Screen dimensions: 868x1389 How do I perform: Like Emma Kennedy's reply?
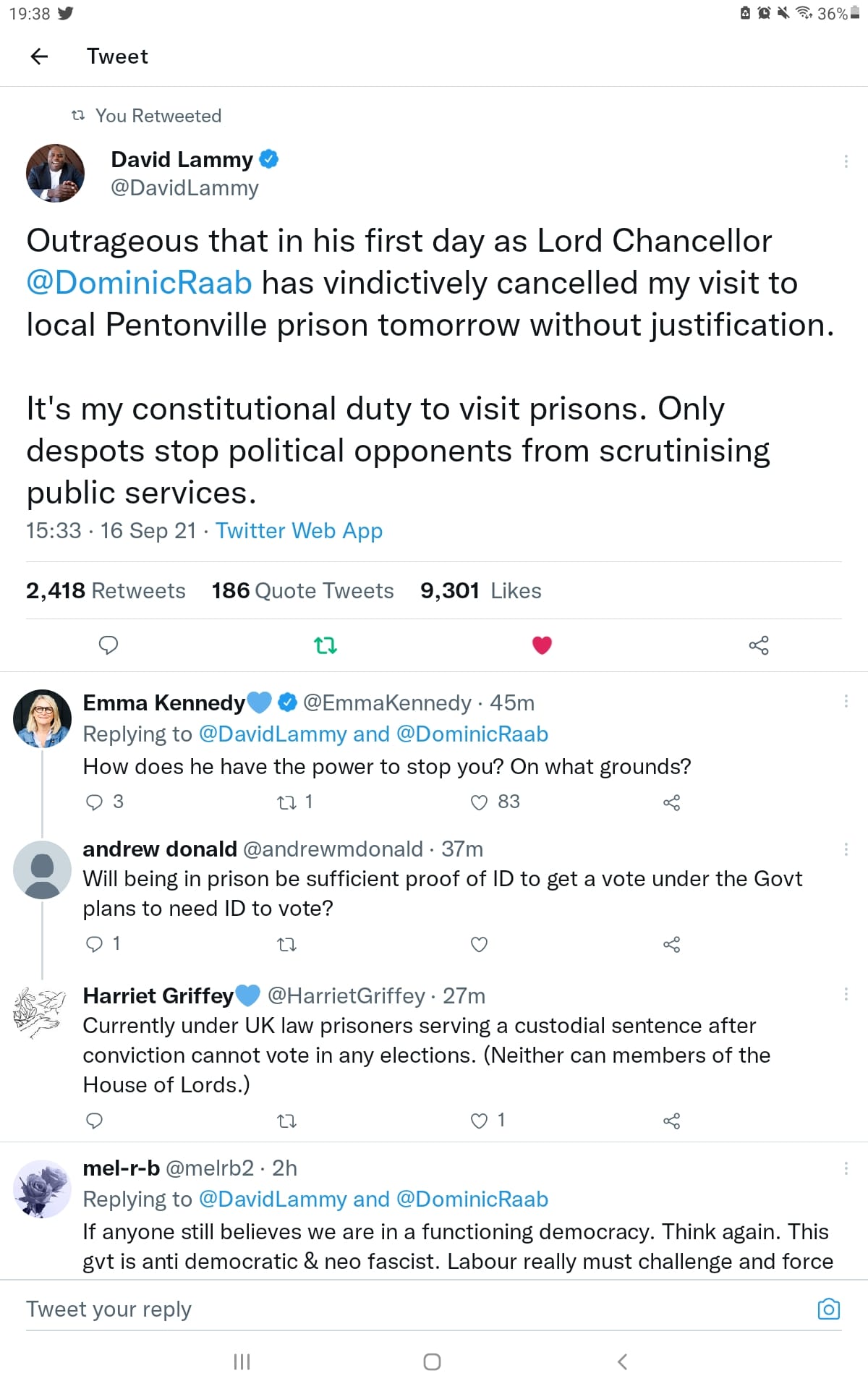479,802
